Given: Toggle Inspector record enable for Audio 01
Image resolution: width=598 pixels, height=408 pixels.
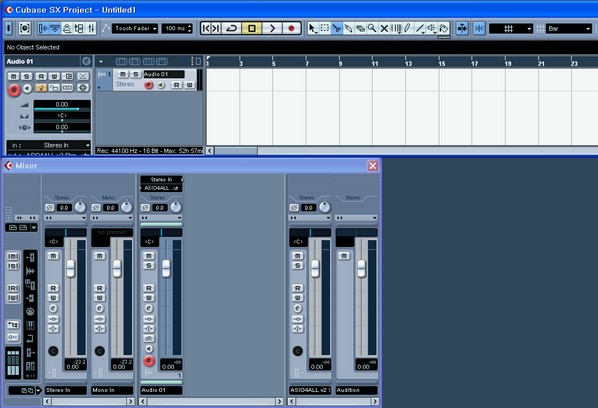Looking at the screenshot, I should click(14, 90).
